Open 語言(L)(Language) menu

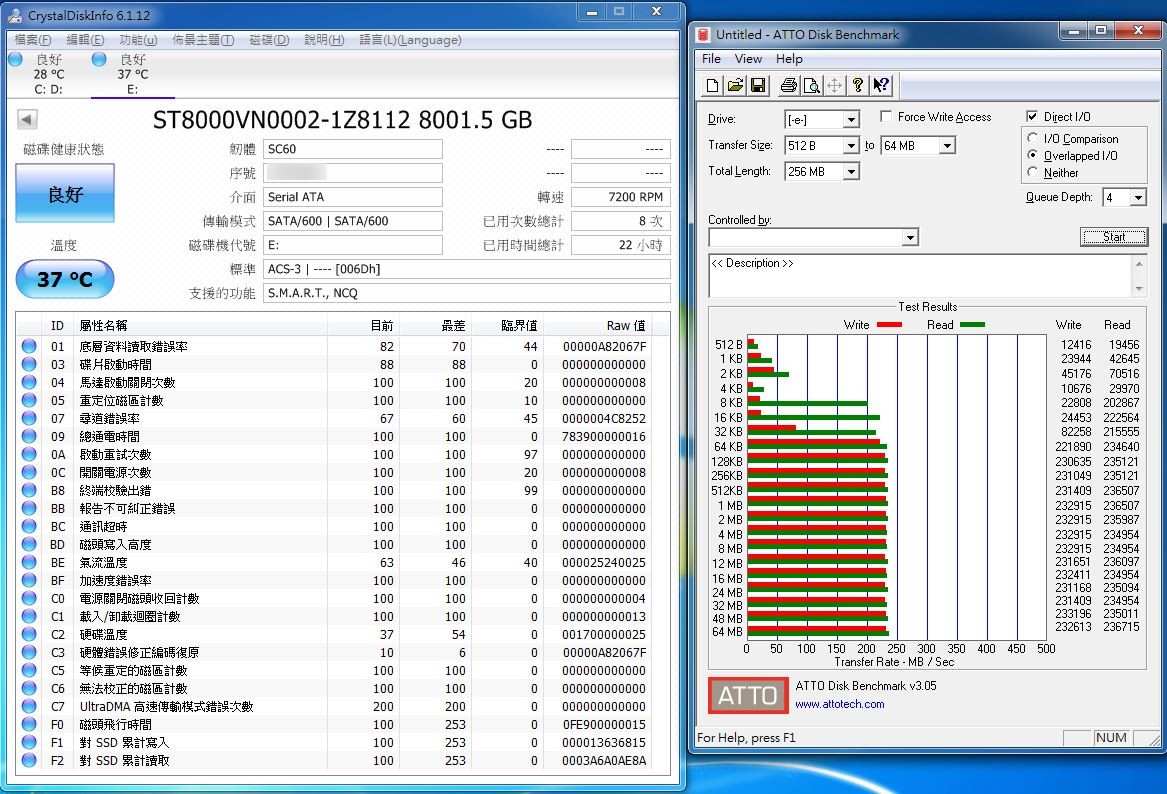410,40
